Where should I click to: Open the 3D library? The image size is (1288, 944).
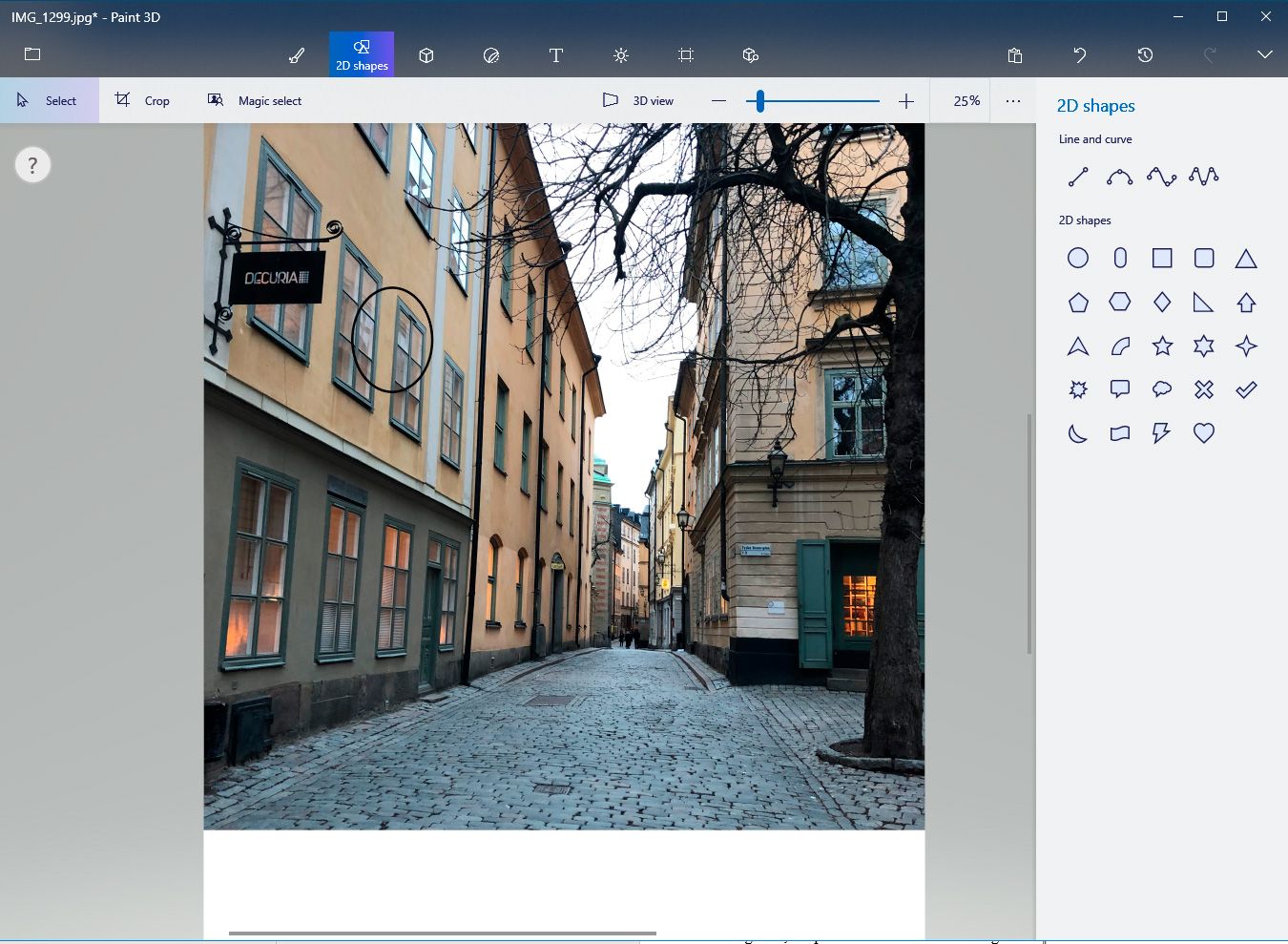point(751,55)
